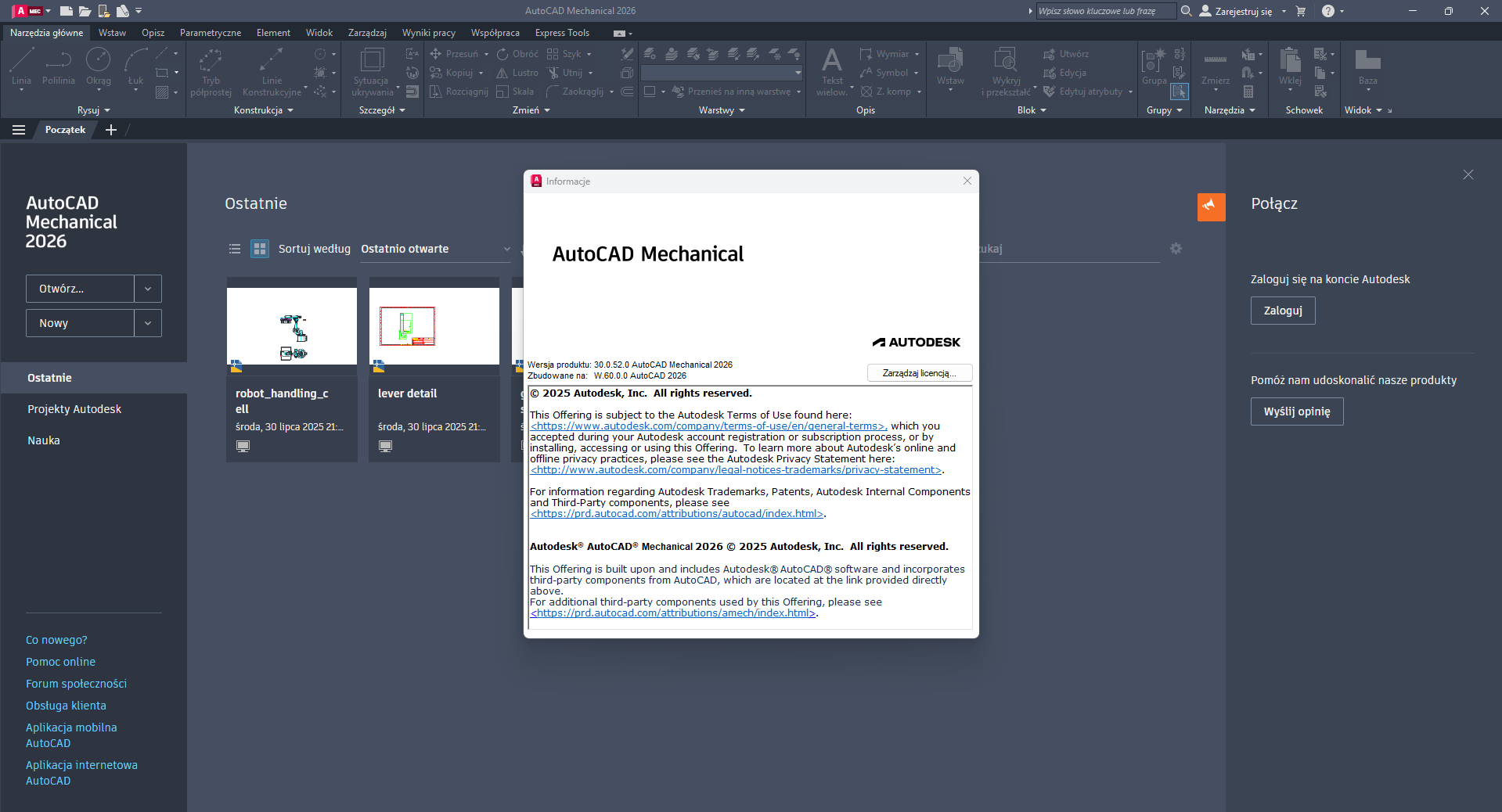
Task: Expand the Nowy dropdown arrow
Action: point(148,323)
